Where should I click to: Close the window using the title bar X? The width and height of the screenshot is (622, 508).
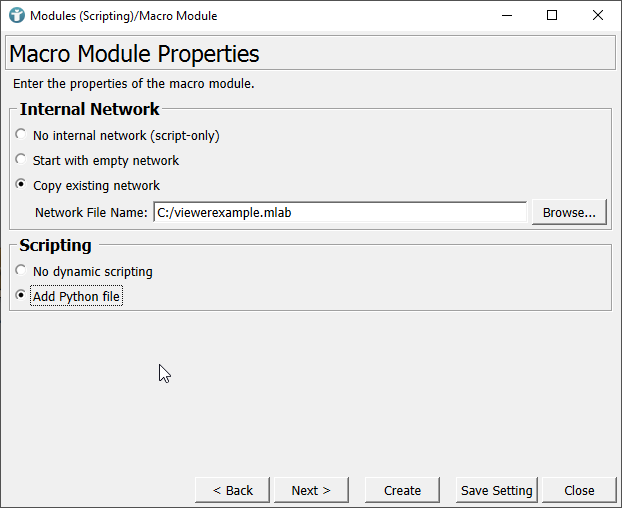coord(598,15)
